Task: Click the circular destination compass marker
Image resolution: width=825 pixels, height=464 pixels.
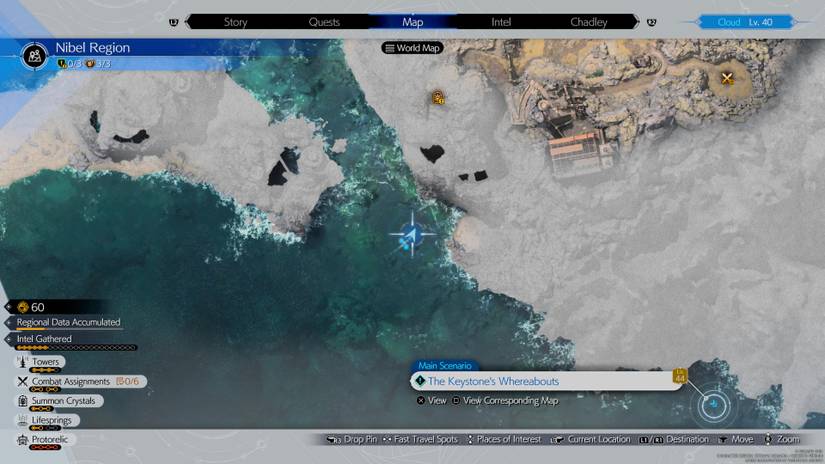Action: pos(714,405)
